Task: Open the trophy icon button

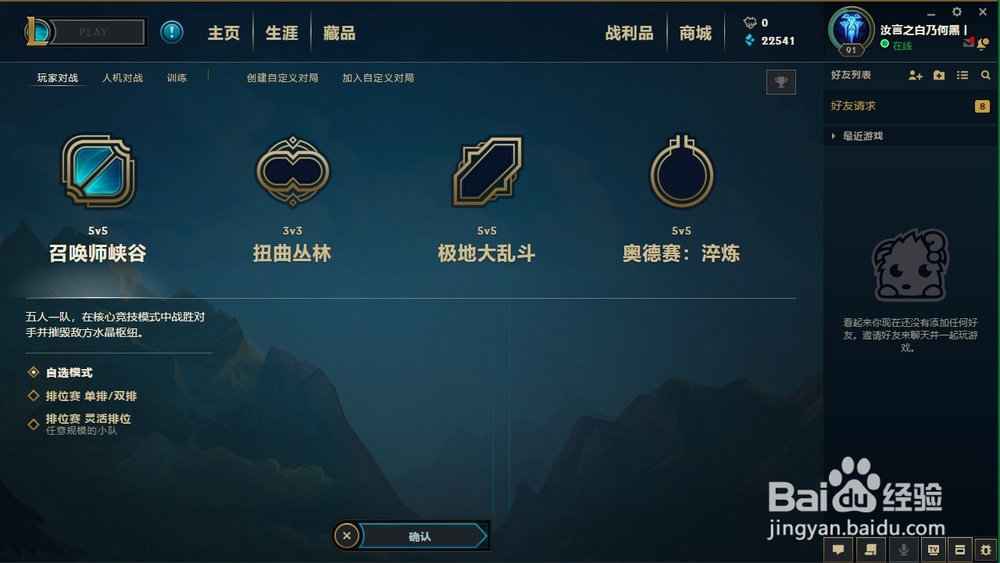Action: click(x=781, y=82)
